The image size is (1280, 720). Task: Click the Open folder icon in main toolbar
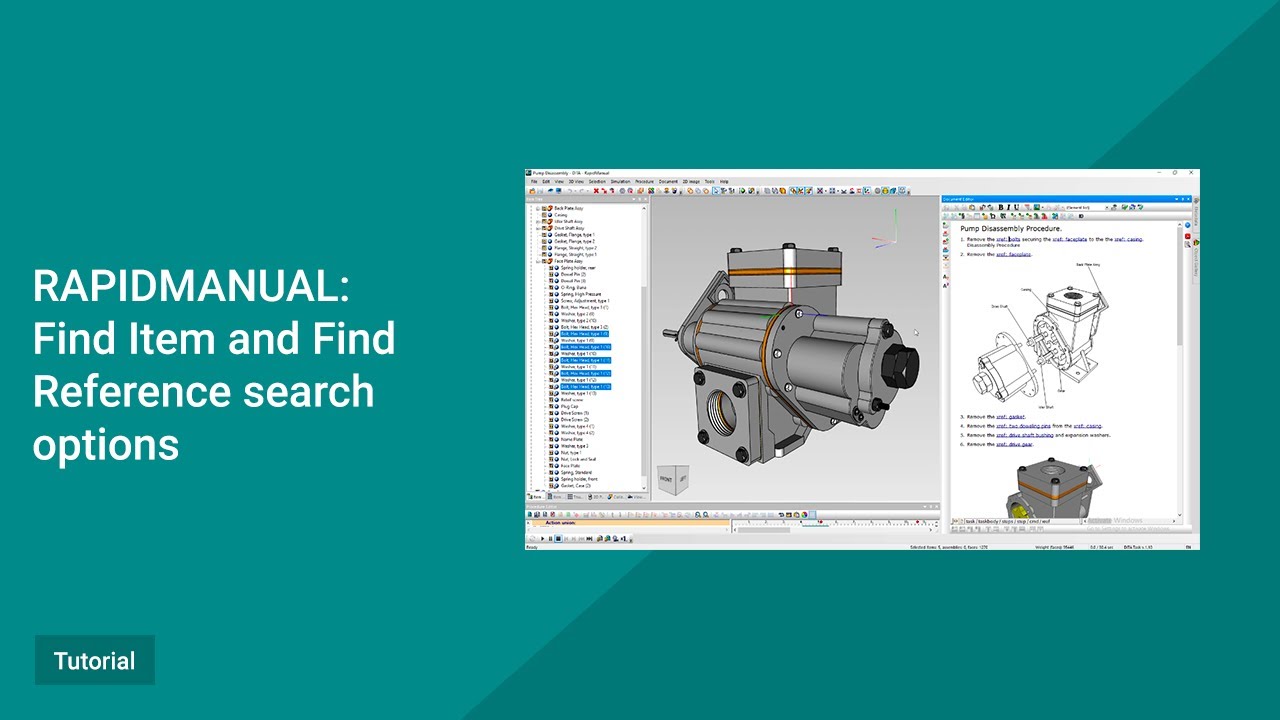532,190
